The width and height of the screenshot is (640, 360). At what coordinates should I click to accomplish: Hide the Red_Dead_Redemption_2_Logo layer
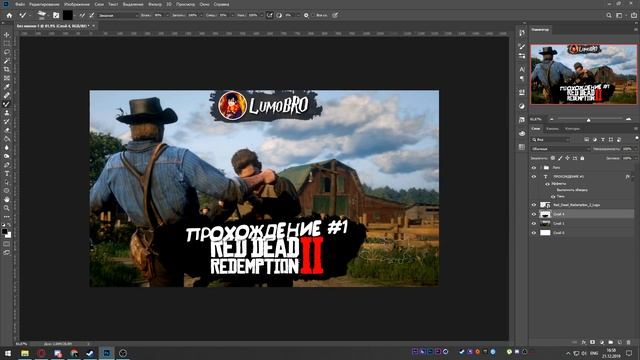533,205
